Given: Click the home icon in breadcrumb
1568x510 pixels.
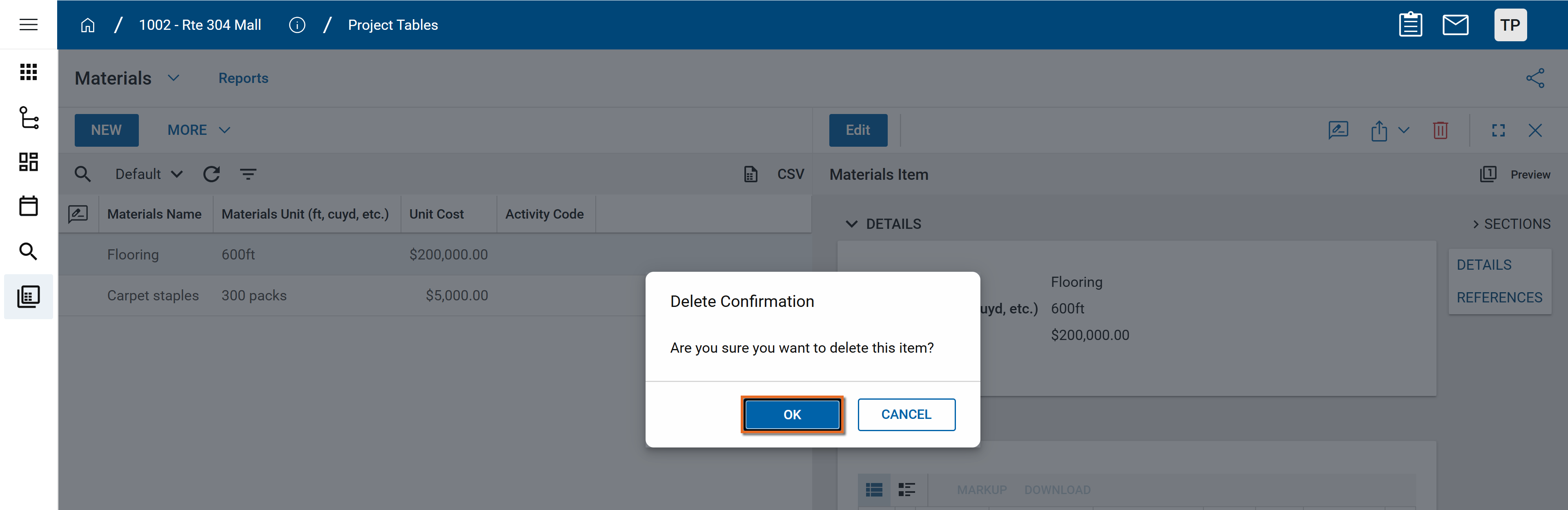Looking at the screenshot, I should (x=88, y=25).
